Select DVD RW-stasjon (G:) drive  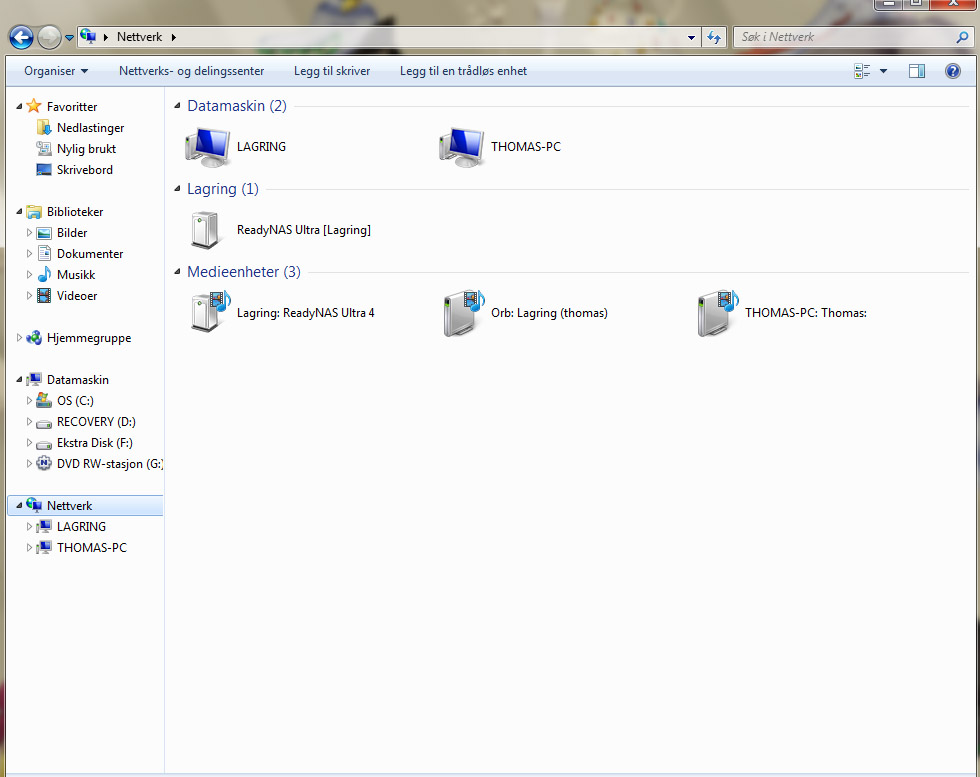point(109,464)
